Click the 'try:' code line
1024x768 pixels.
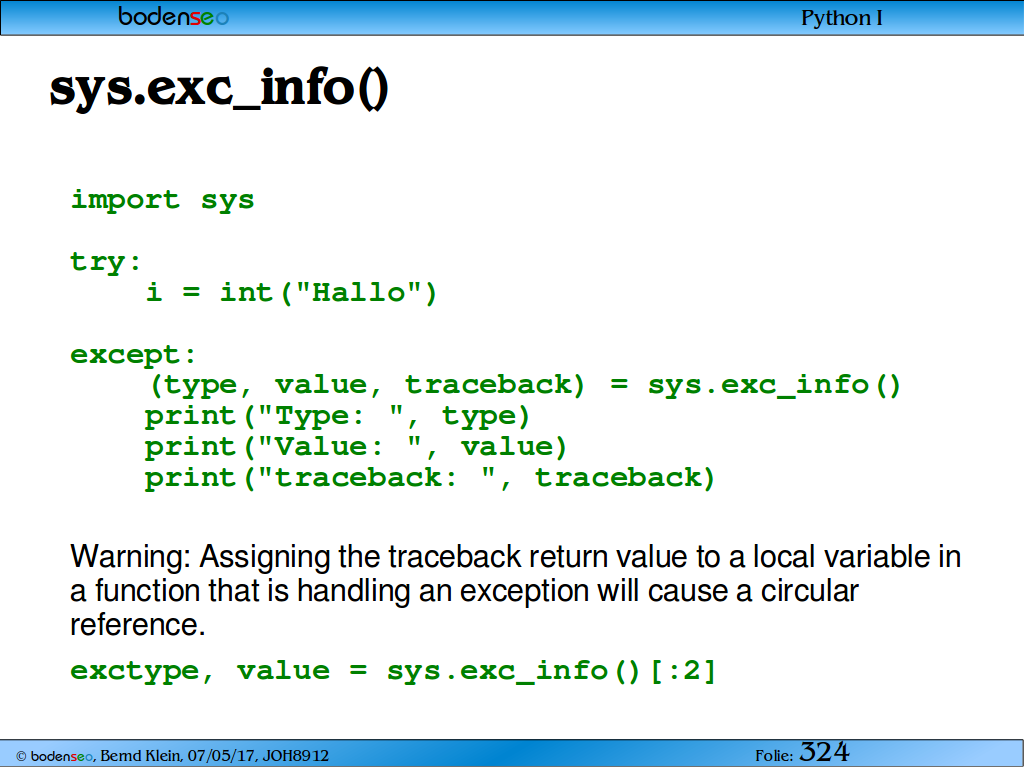pyautogui.click(x=106, y=262)
